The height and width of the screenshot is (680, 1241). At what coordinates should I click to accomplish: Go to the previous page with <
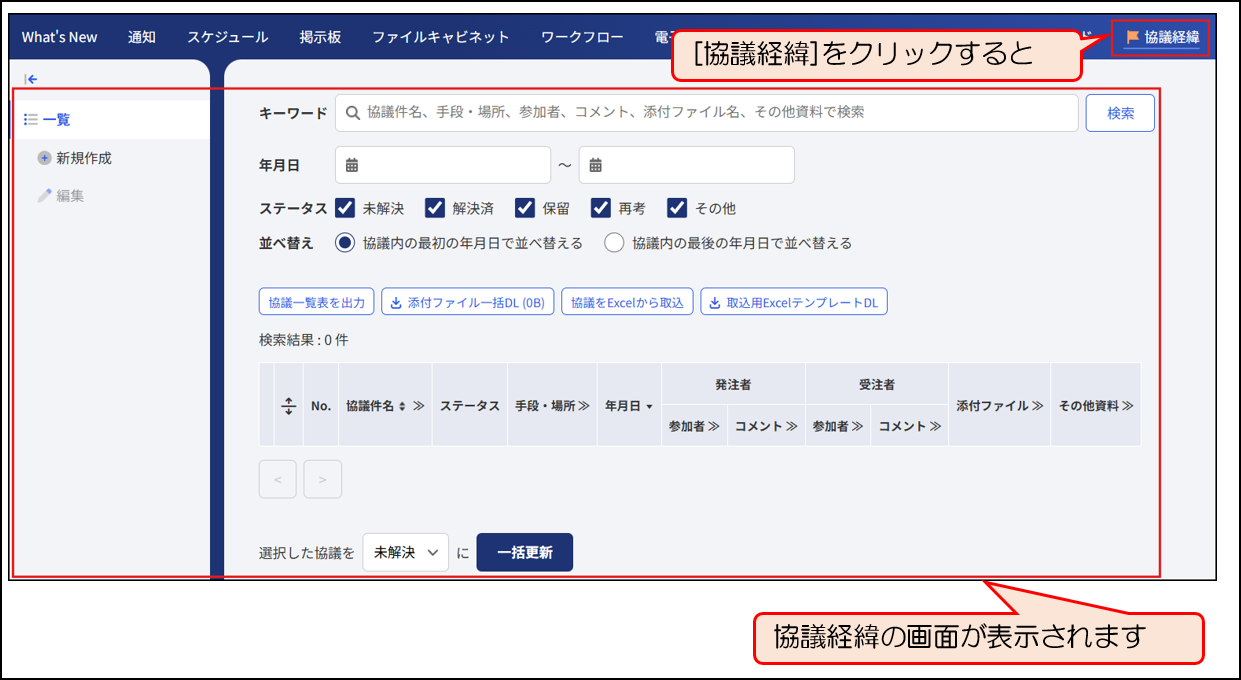(x=278, y=479)
